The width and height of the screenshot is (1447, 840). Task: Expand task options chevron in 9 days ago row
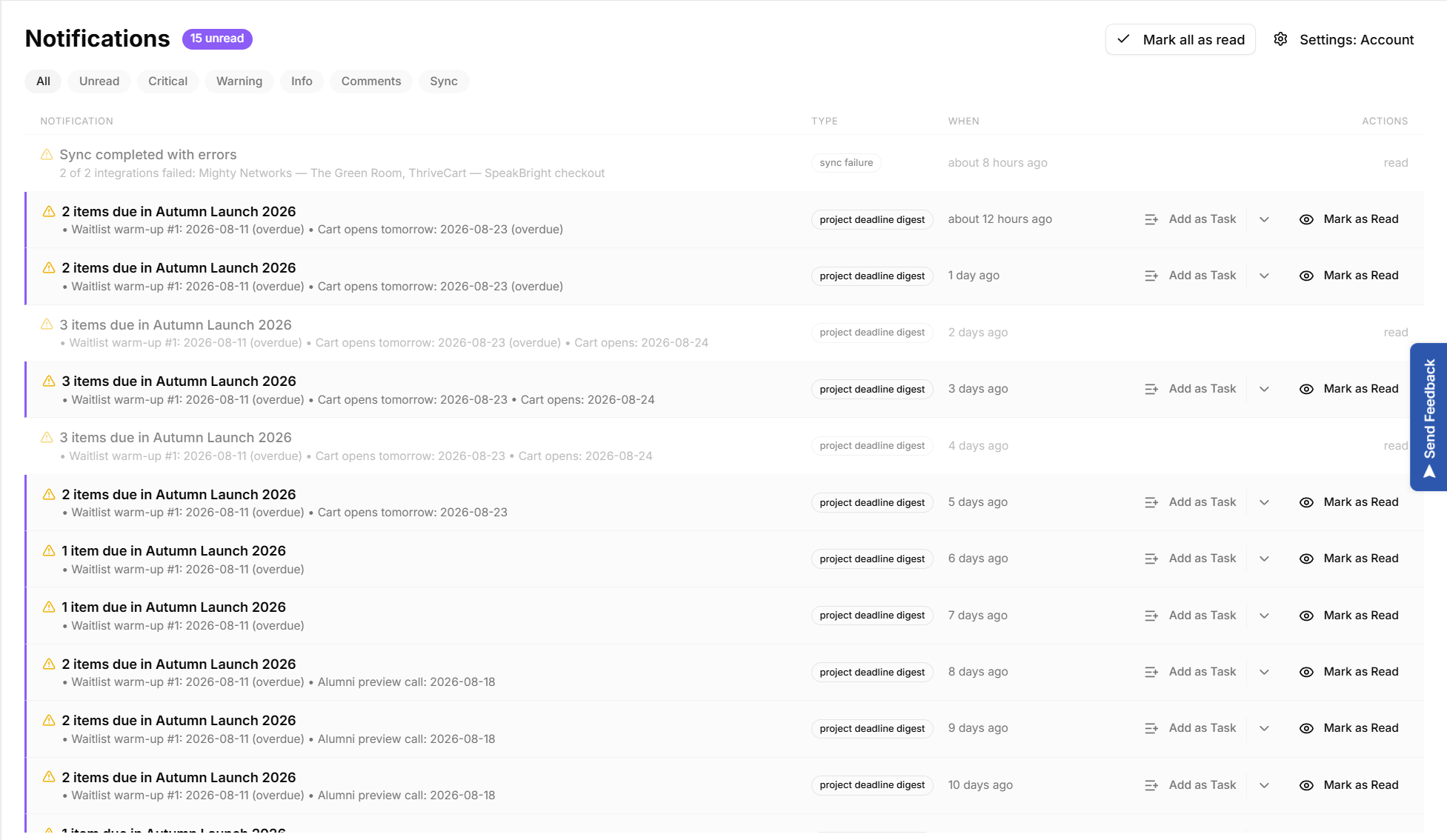[1265, 728]
